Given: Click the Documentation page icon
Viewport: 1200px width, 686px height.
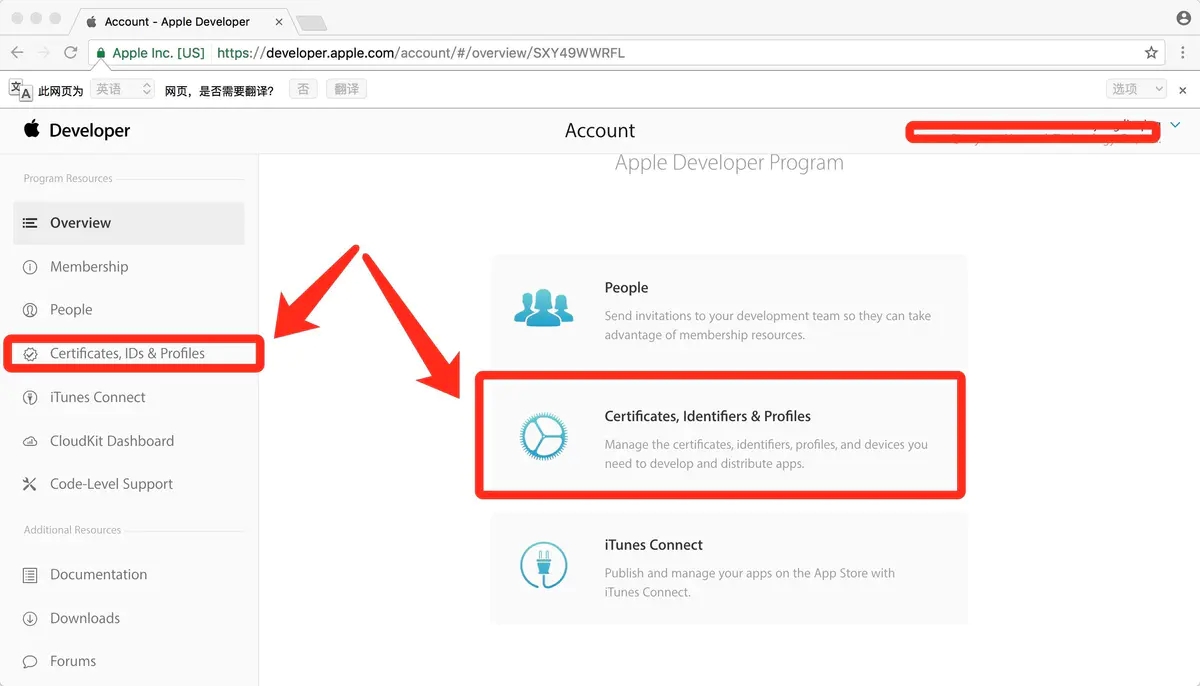Looking at the screenshot, I should coord(30,575).
